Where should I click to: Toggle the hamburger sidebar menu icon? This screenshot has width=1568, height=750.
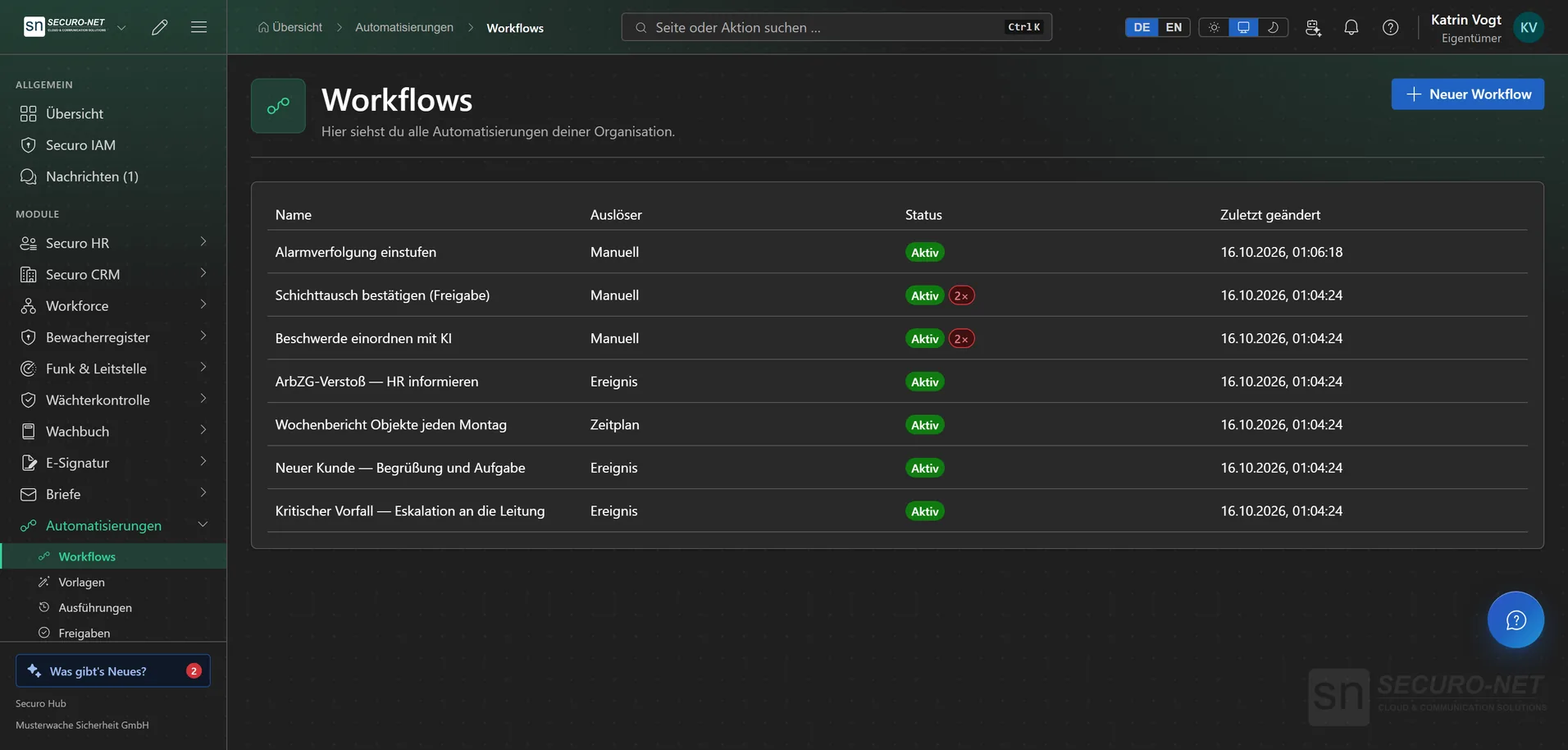click(198, 27)
